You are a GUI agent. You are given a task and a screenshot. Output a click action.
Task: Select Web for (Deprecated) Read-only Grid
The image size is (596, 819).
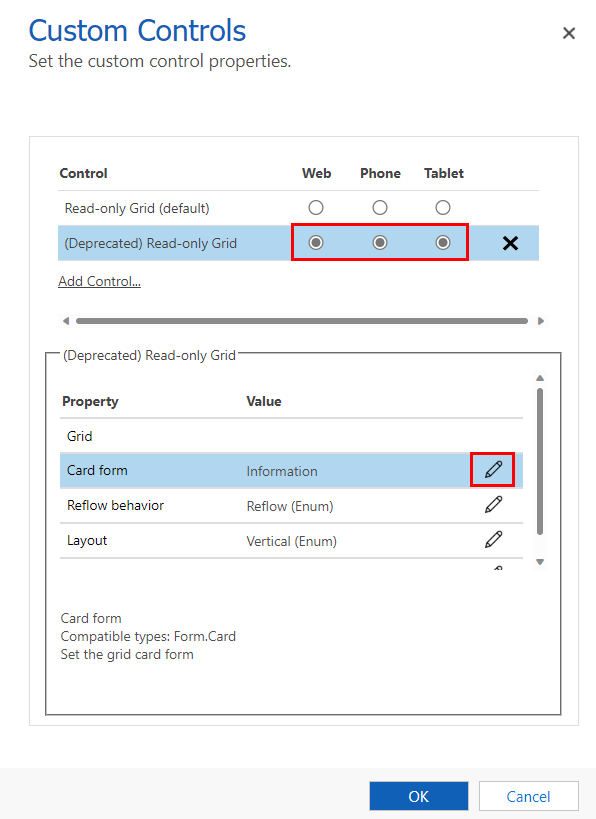click(316, 243)
